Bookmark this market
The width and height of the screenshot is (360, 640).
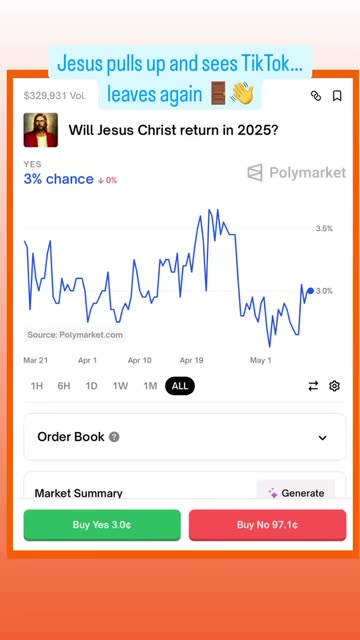tap(337, 96)
